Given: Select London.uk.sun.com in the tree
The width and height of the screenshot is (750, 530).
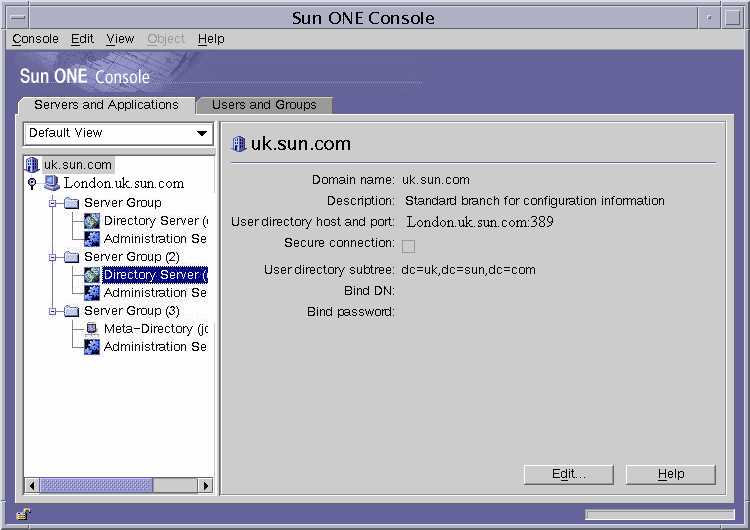Looking at the screenshot, I should point(124,183).
